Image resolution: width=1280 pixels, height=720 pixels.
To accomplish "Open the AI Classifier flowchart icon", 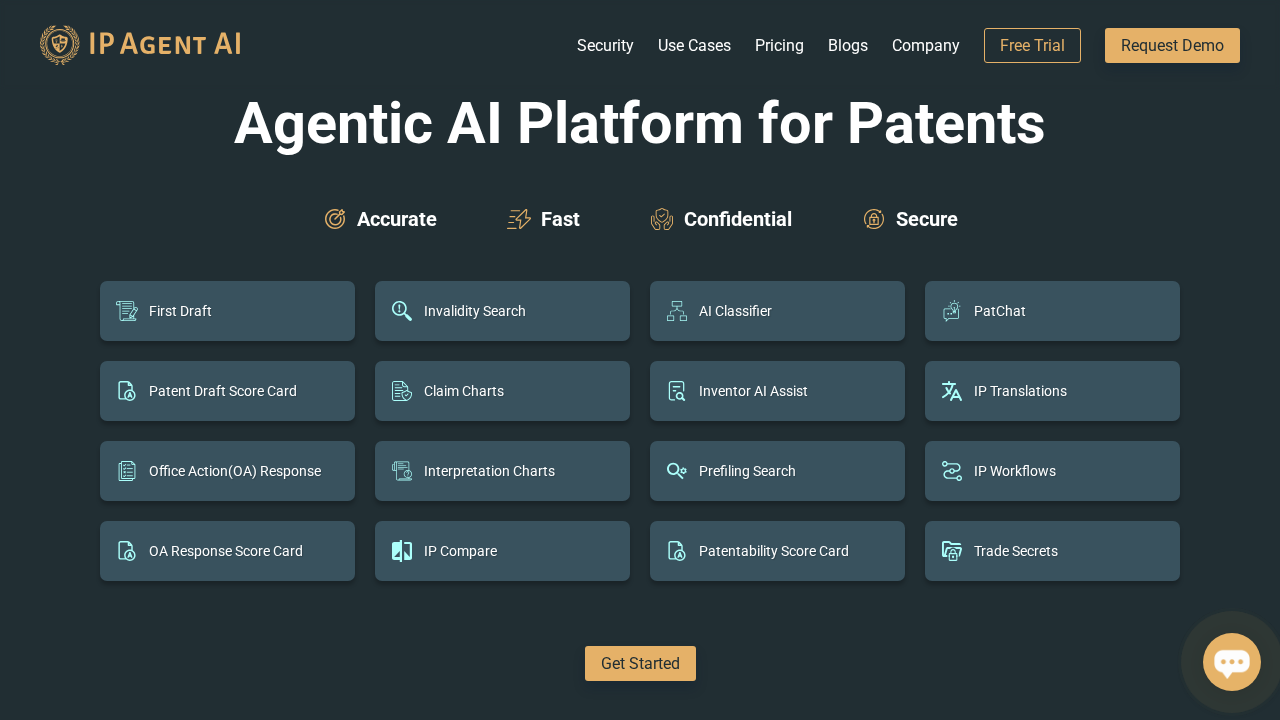I will click(676, 311).
